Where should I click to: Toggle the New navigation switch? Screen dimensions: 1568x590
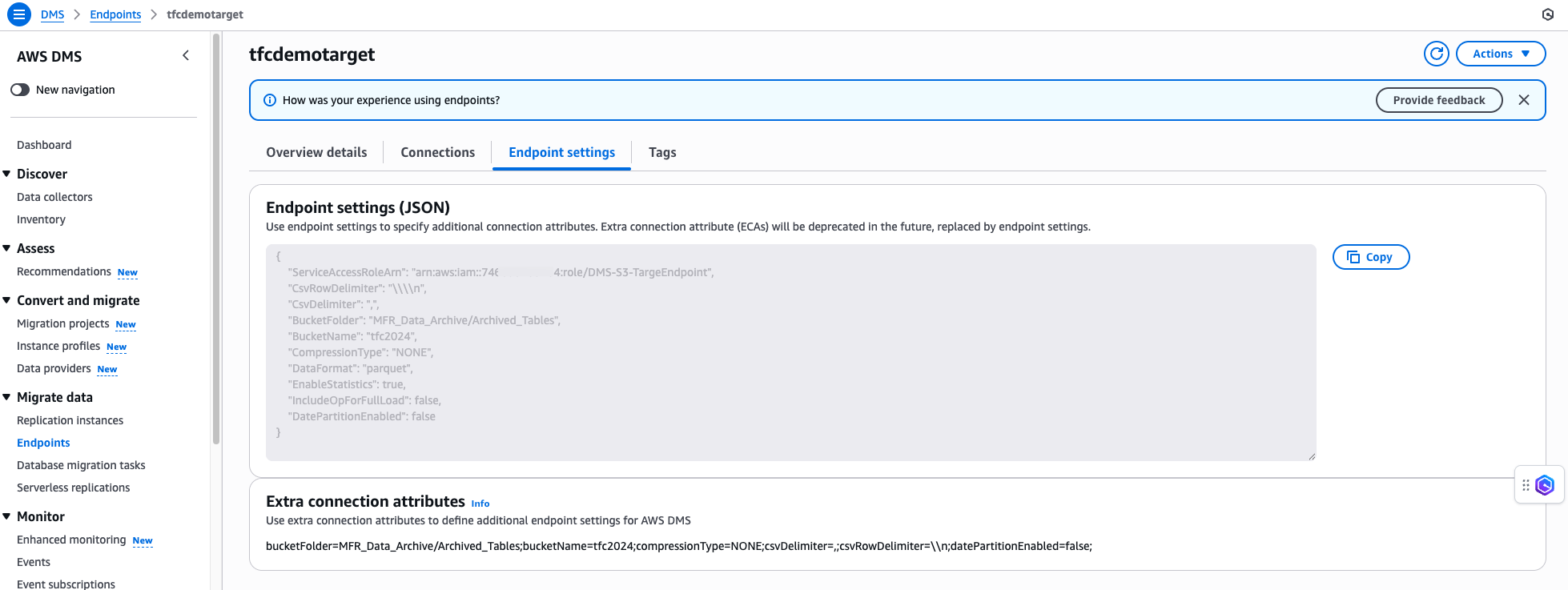coord(20,90)
